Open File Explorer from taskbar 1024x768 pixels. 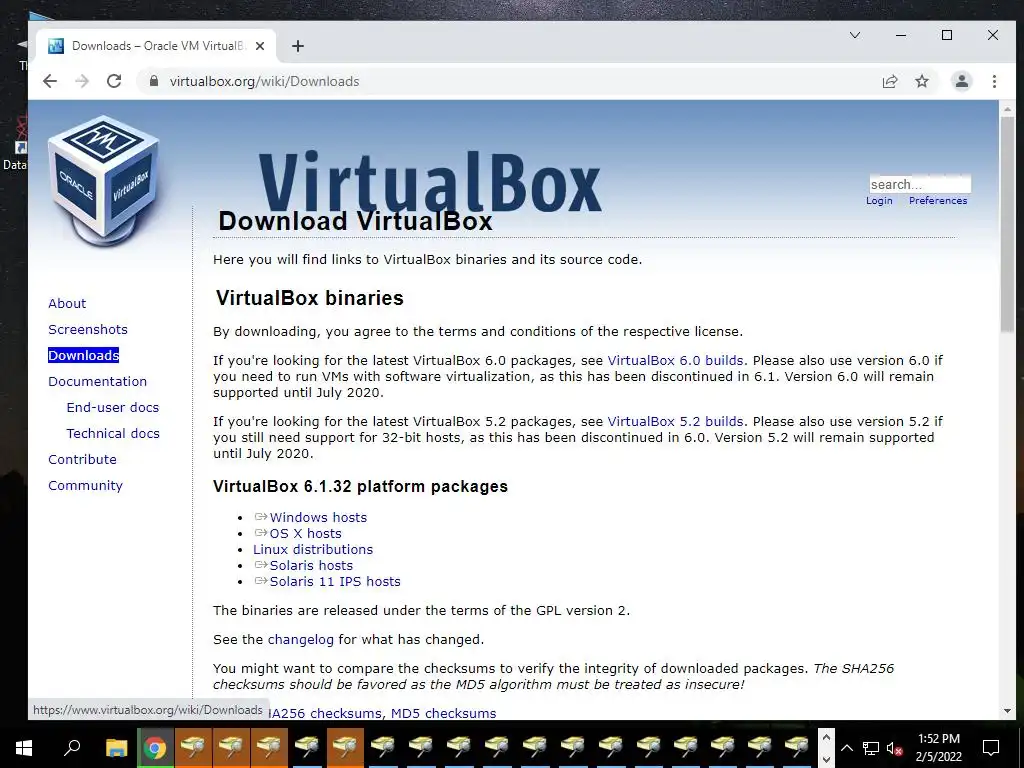pos(116,748)
